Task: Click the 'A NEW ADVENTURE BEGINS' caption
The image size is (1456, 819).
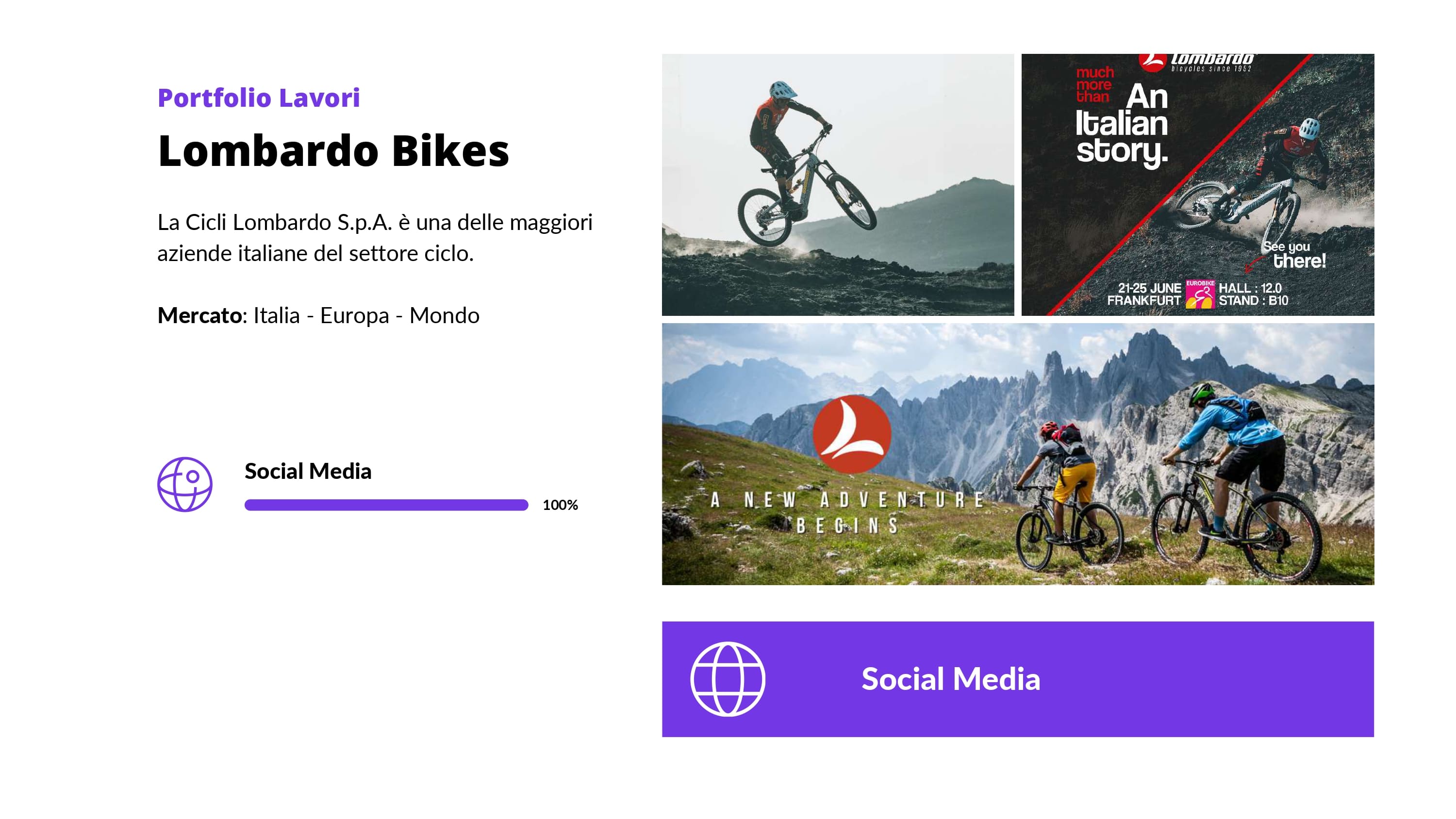Action: 846,512
